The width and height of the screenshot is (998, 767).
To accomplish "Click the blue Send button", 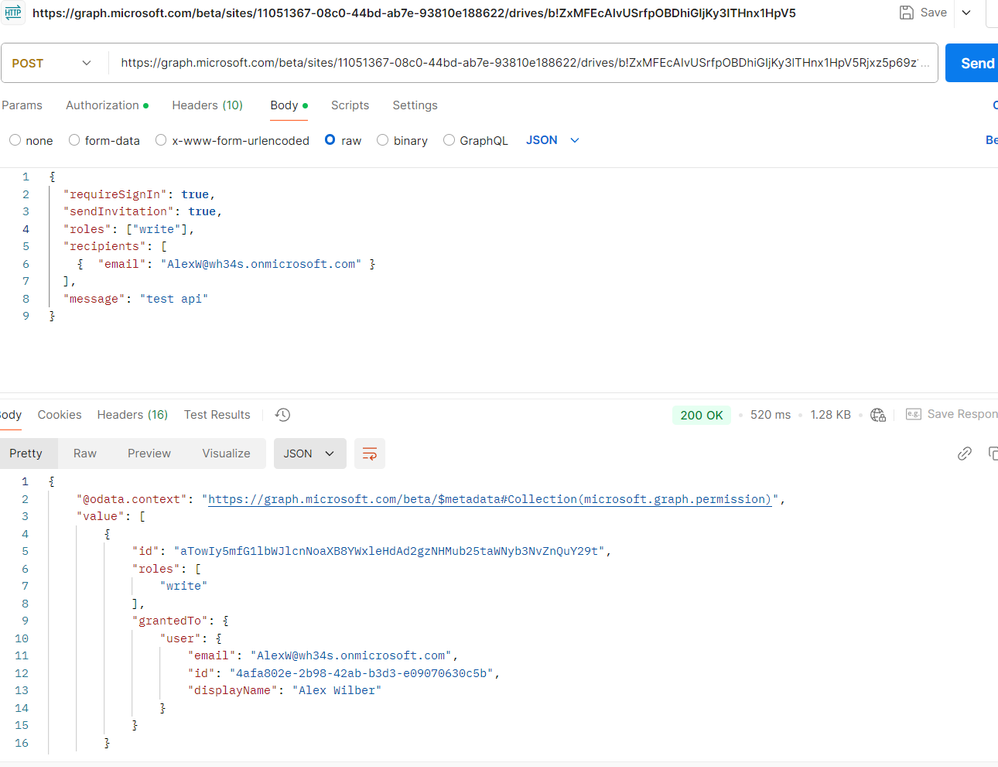I will click(x=973, y=63).
